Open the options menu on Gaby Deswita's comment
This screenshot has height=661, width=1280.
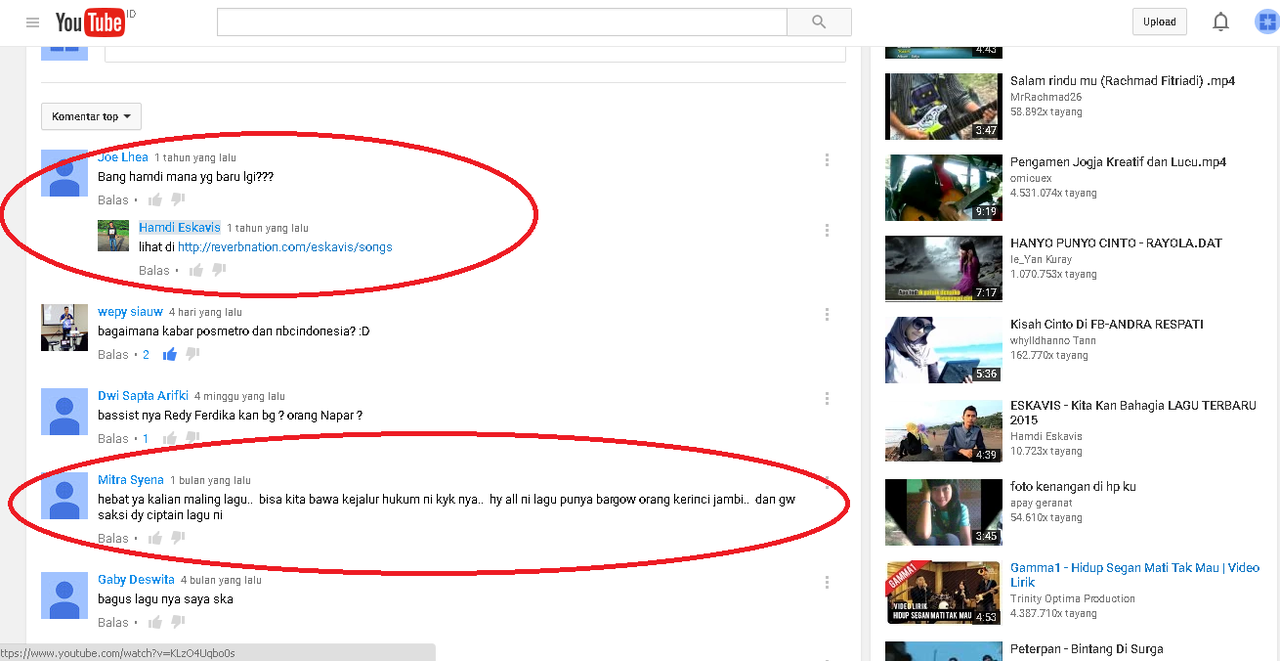coord(827,582)
